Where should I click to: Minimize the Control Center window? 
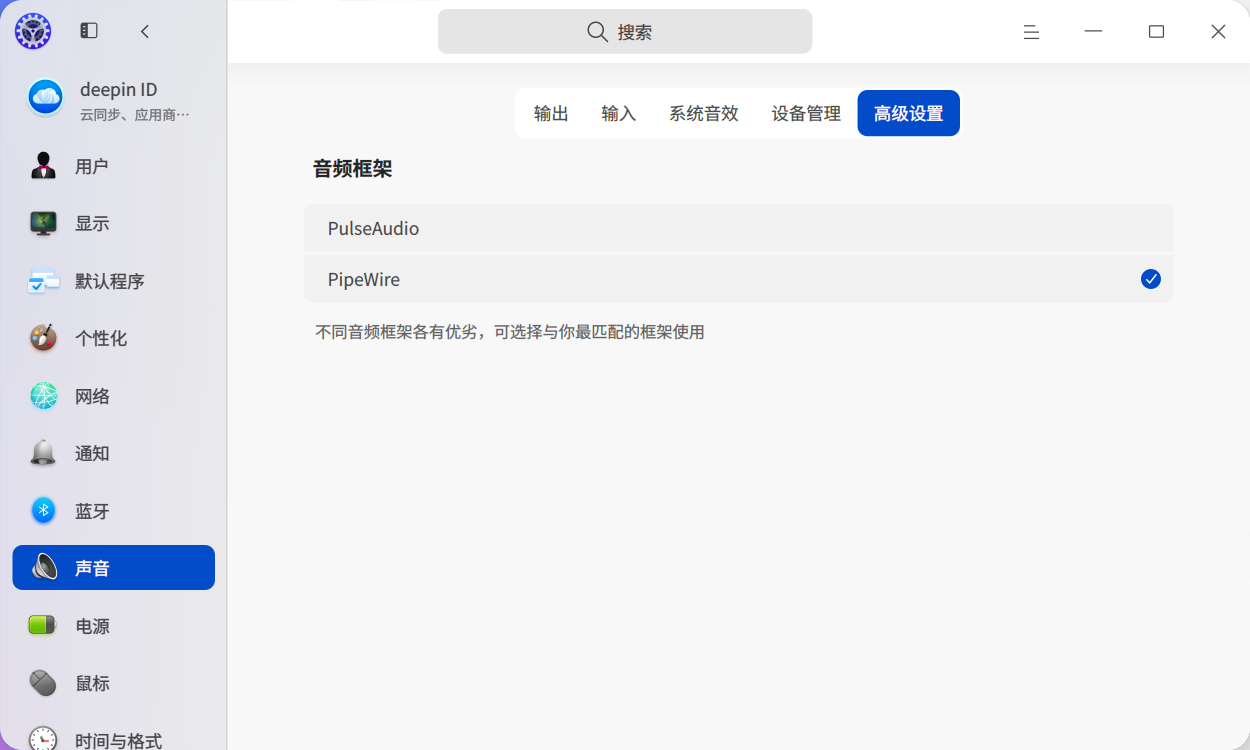tap(1094, 31)
